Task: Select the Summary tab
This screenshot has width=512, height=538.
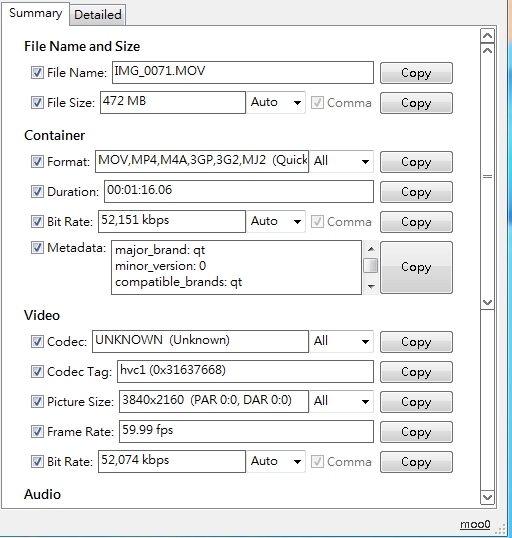Action: coord(35,13)
